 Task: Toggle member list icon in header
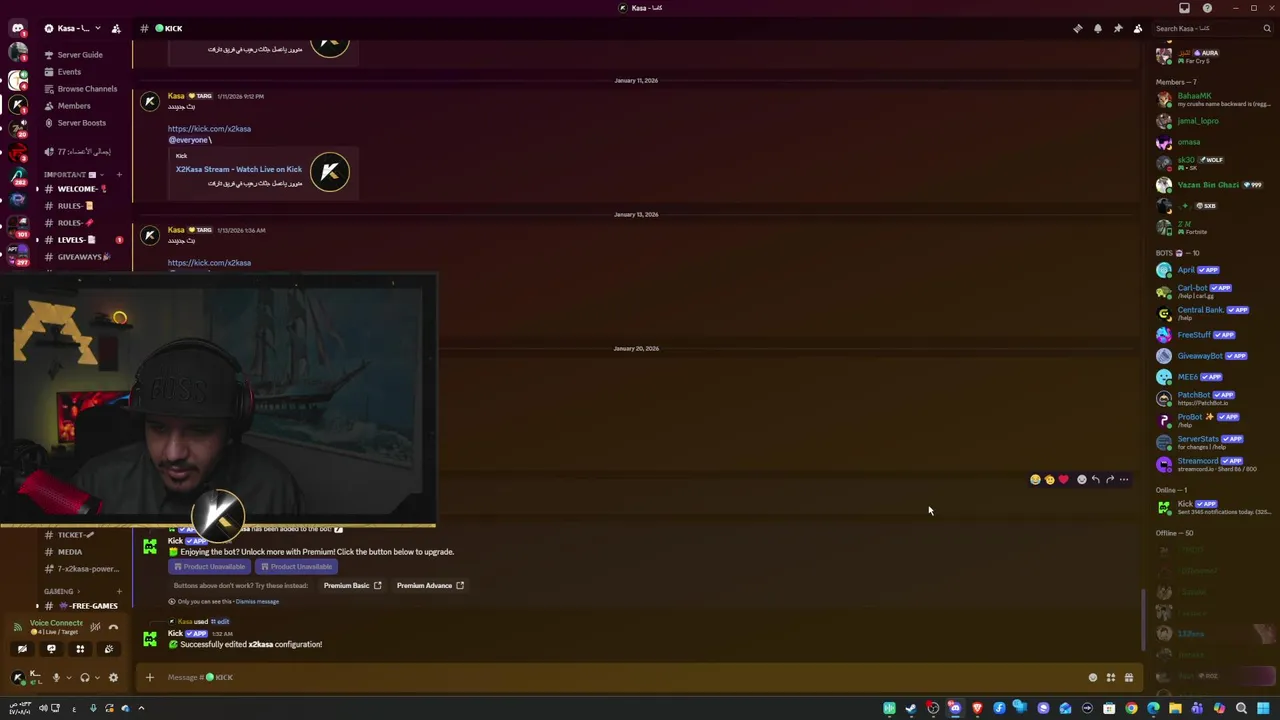1138,28
